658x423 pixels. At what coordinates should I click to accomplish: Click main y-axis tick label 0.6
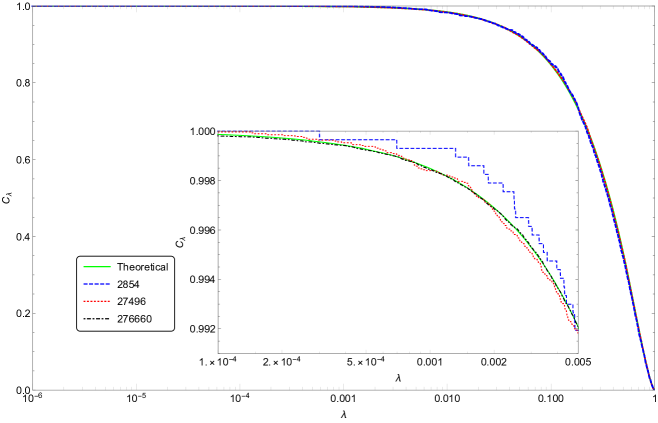coord(22,159)
